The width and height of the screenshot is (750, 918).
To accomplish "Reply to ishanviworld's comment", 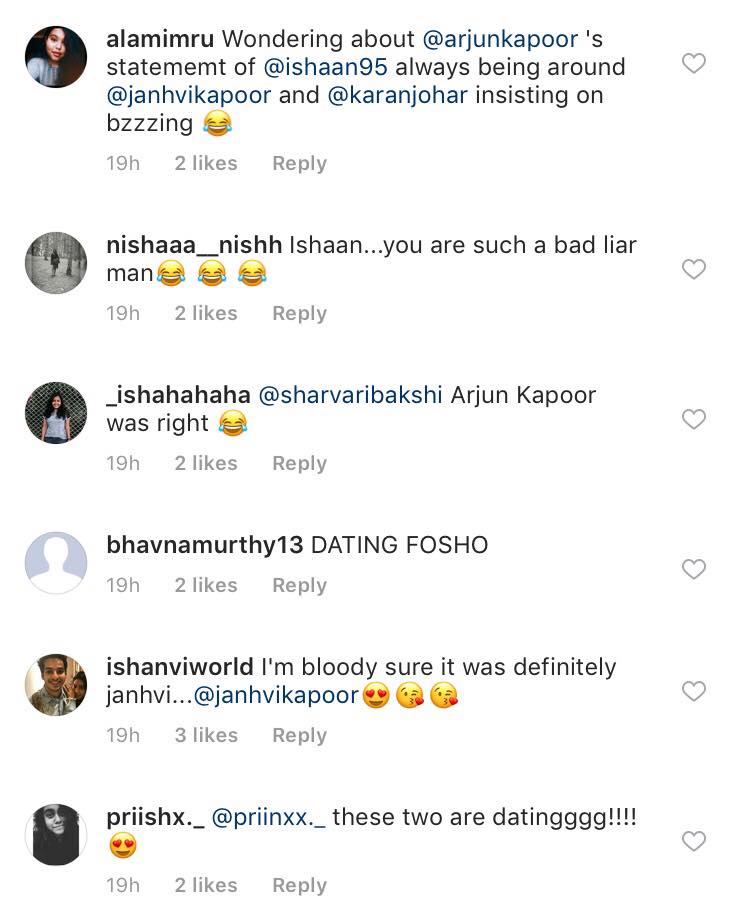I will (299, 735).
